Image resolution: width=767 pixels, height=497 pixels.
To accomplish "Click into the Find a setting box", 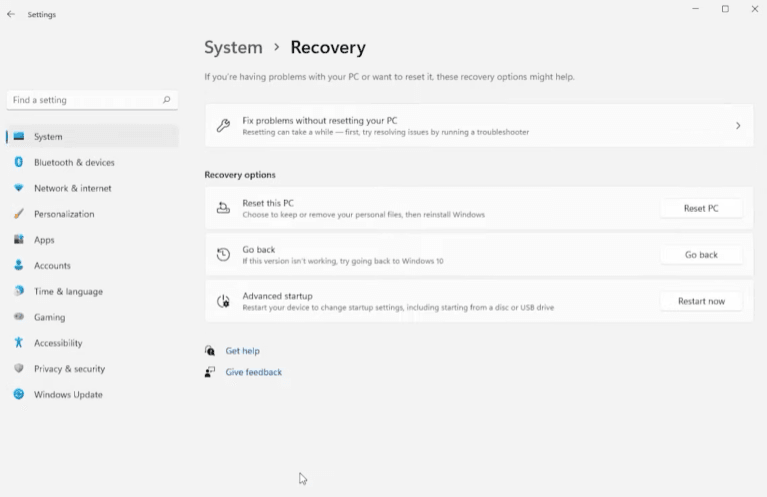I will pyautogui.click(x=92, y=100).
